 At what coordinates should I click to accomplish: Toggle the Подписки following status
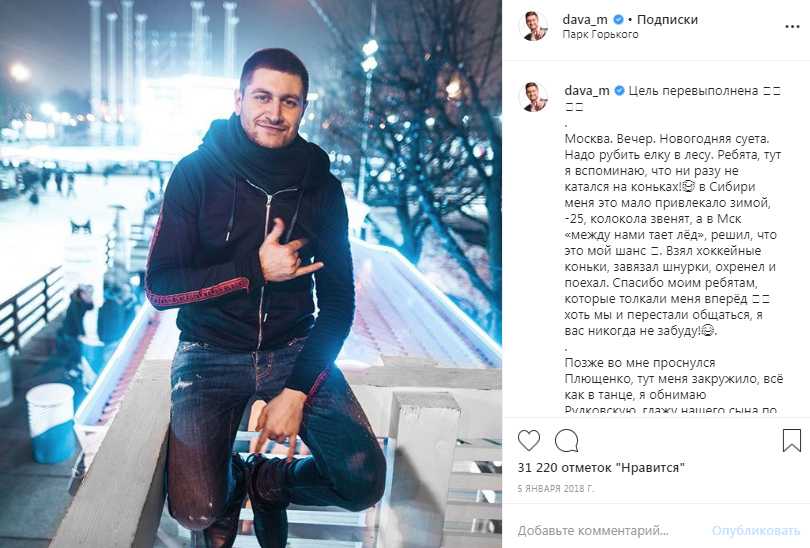[x=667, y=20]
